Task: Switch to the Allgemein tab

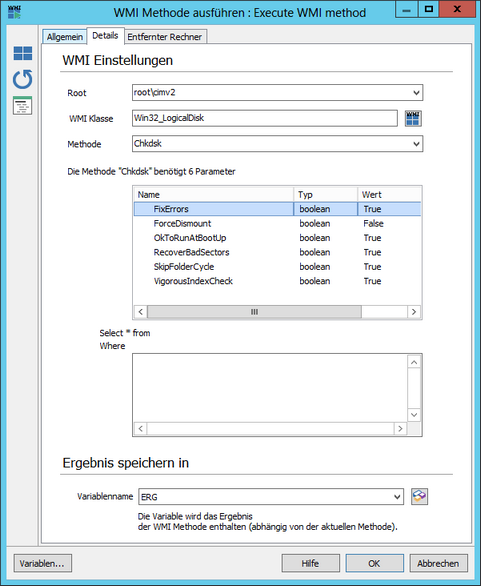Action: [65, 37]
